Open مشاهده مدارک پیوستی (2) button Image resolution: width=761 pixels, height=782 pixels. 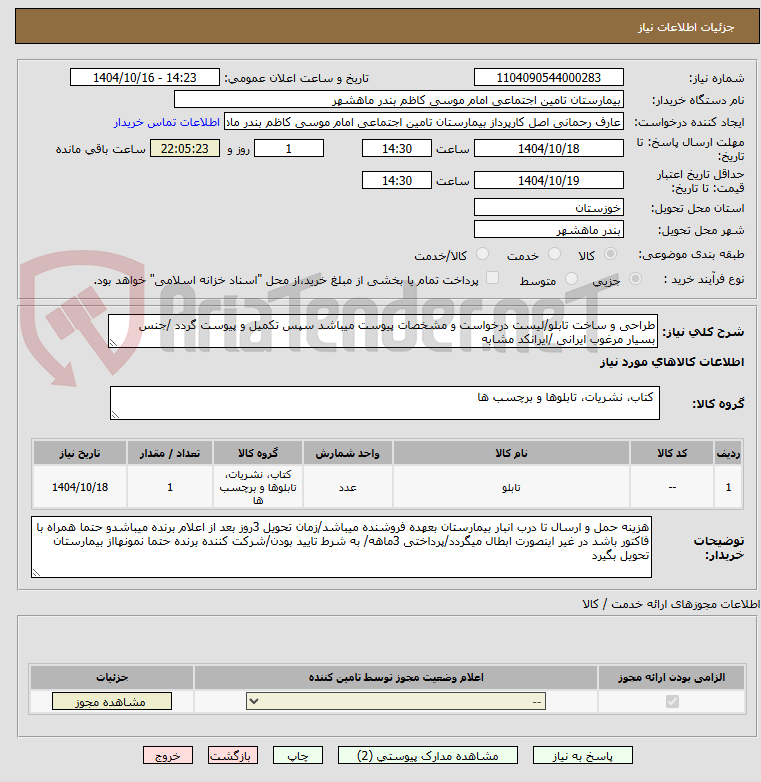(x=427, y=756)
